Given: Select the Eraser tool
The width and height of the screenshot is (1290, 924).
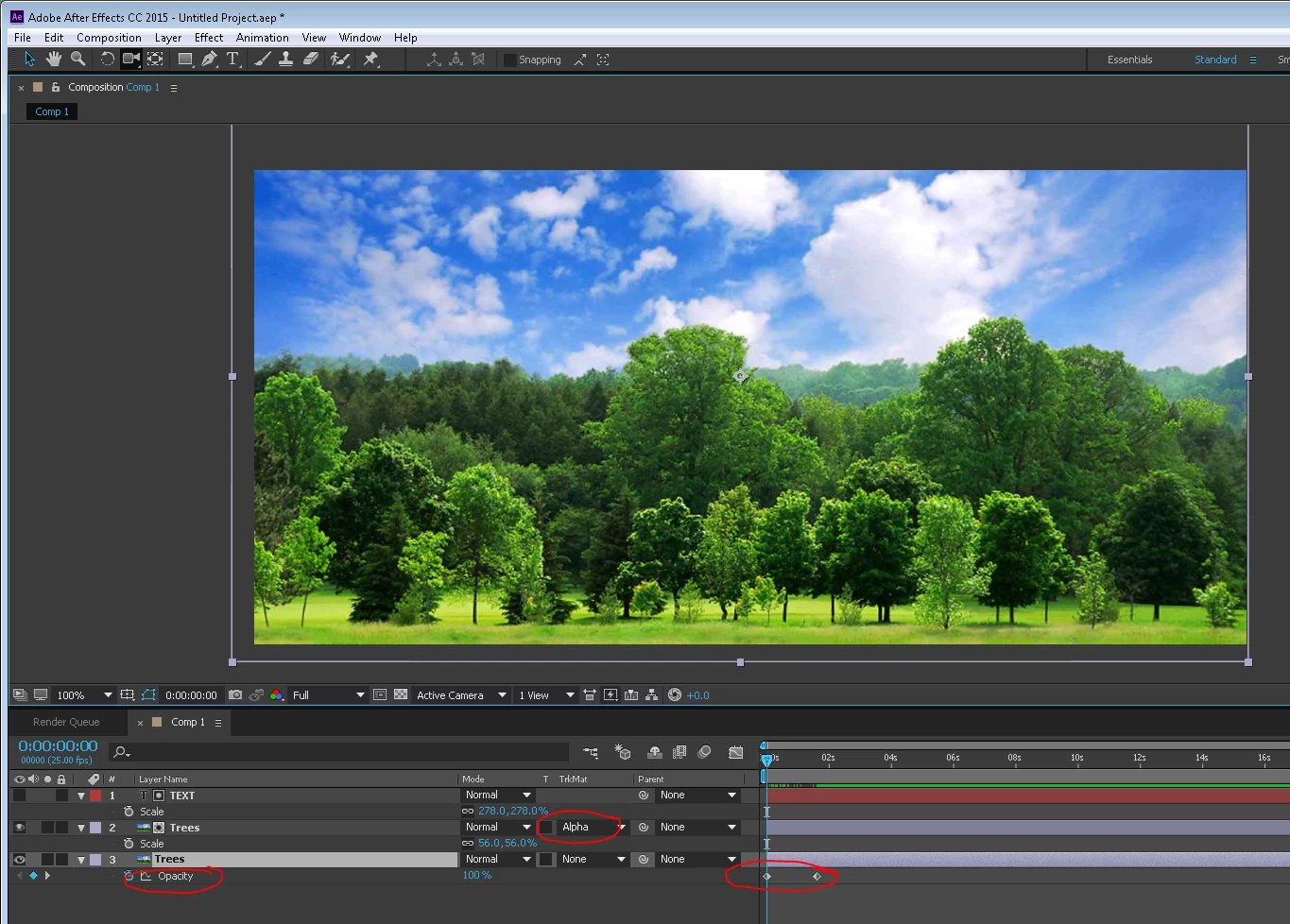Looking at the screenshot, I should coord(310,59).
